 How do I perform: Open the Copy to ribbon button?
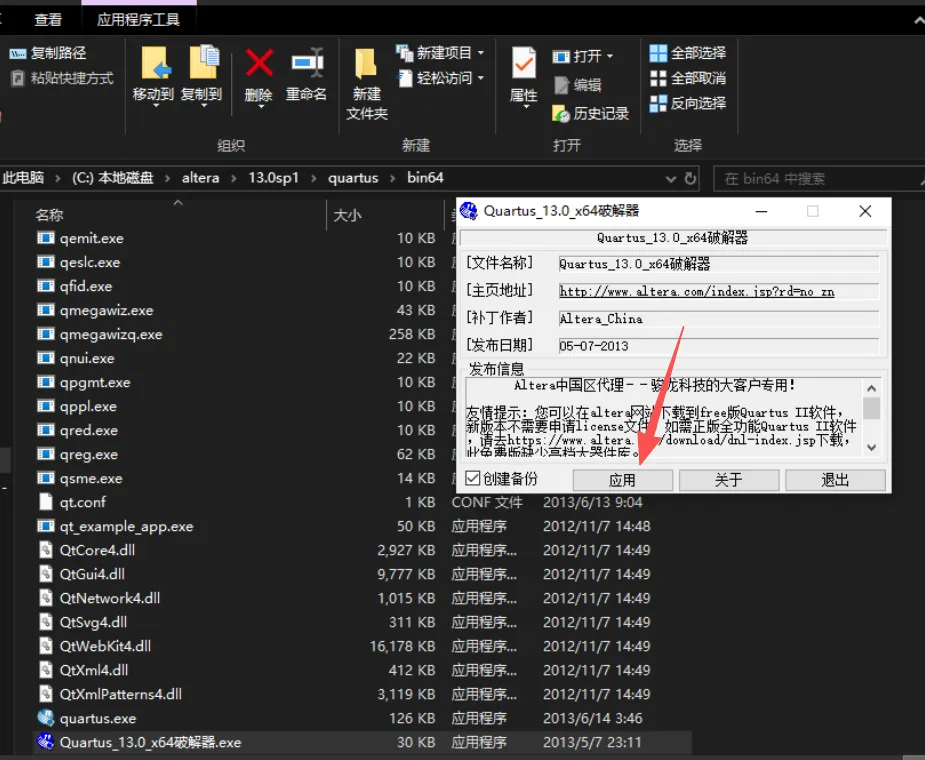[x=202, y=76]
